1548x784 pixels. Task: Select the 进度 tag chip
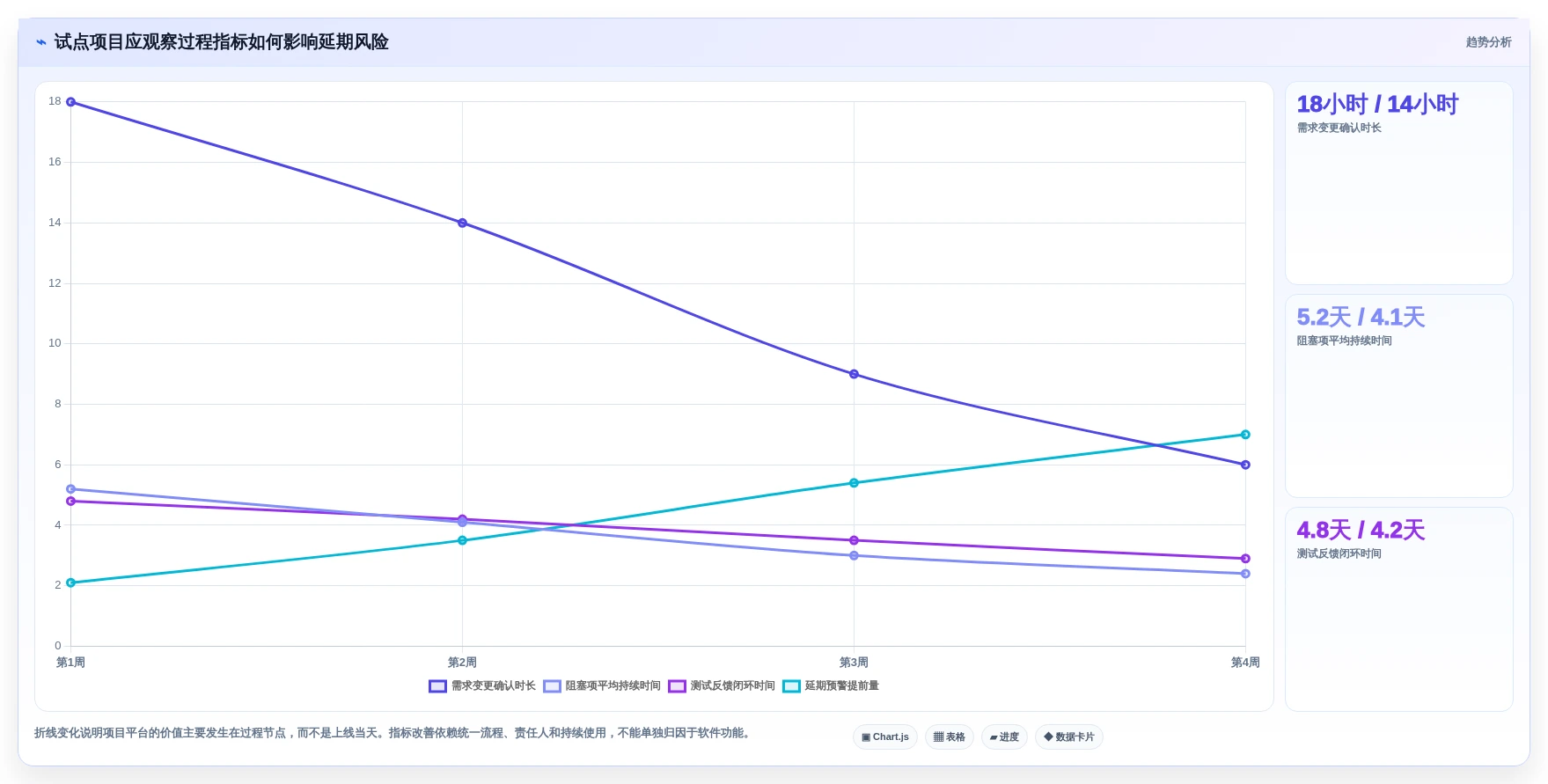click(1004, 737)
